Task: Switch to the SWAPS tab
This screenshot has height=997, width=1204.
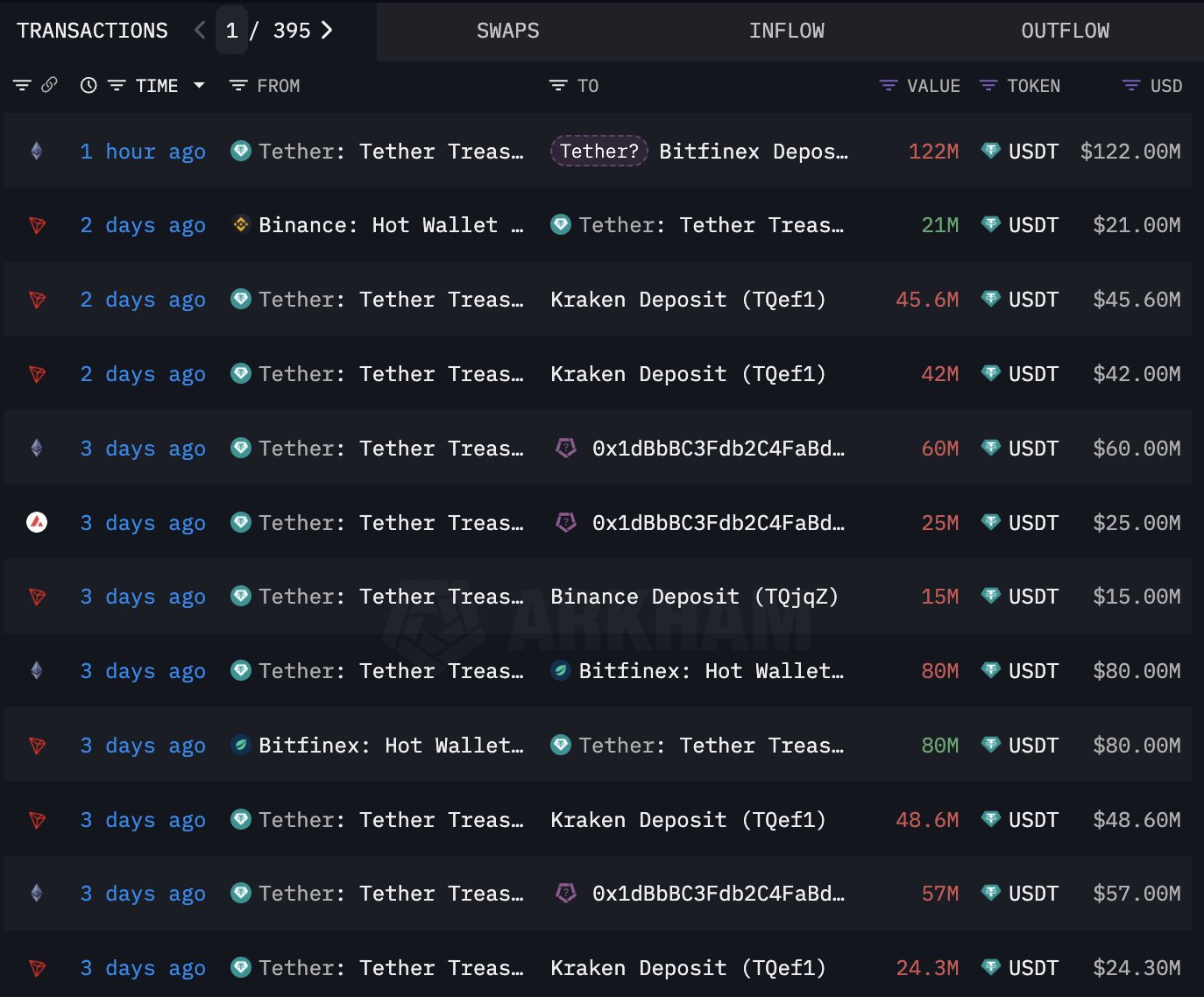Action: 507,31
